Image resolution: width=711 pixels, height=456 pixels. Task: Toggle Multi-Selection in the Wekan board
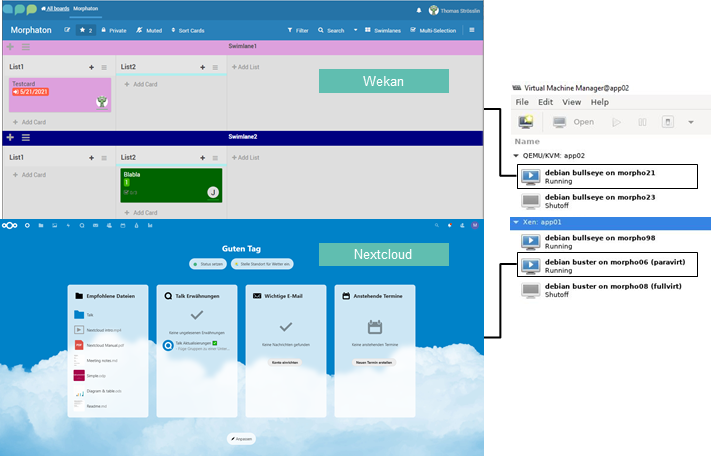point(434,31)
